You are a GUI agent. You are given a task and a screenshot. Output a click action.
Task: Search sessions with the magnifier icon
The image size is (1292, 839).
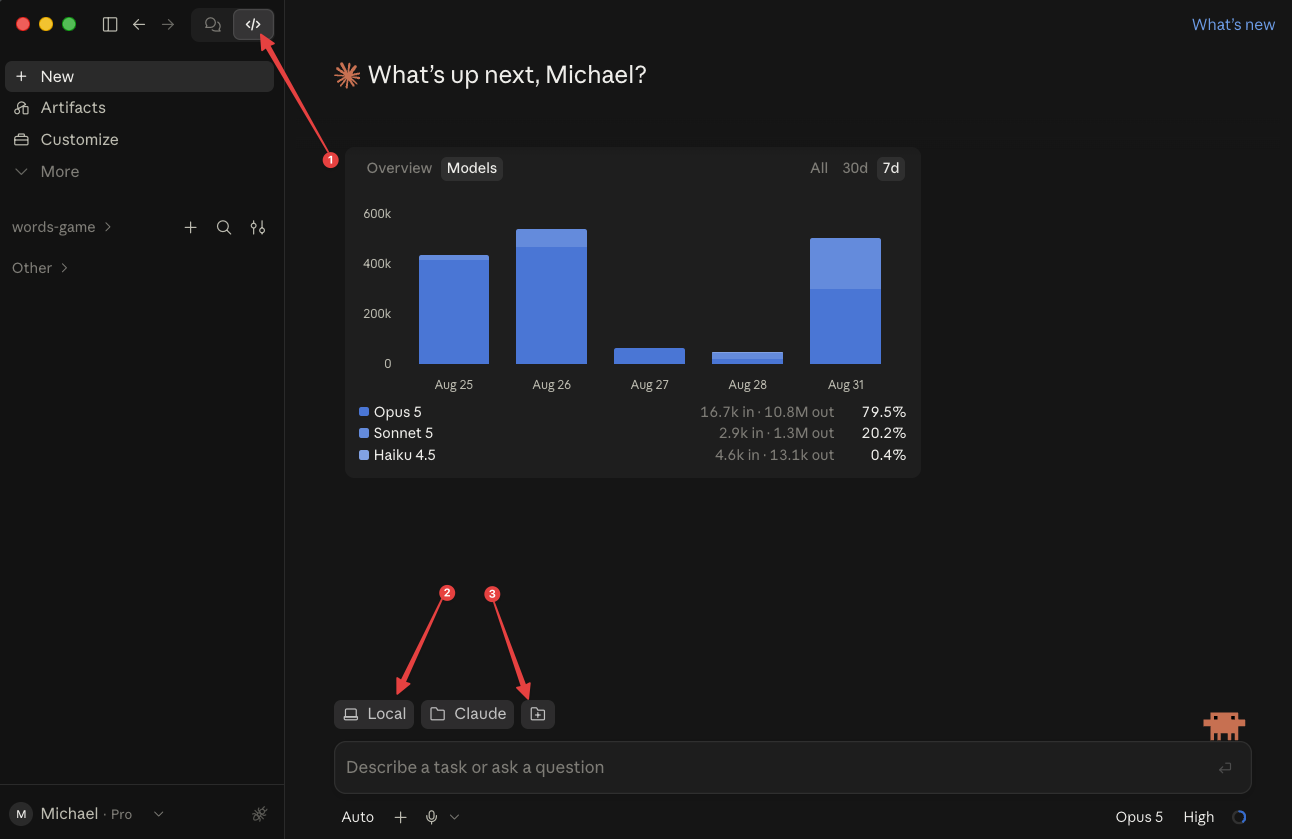point(224,227)
